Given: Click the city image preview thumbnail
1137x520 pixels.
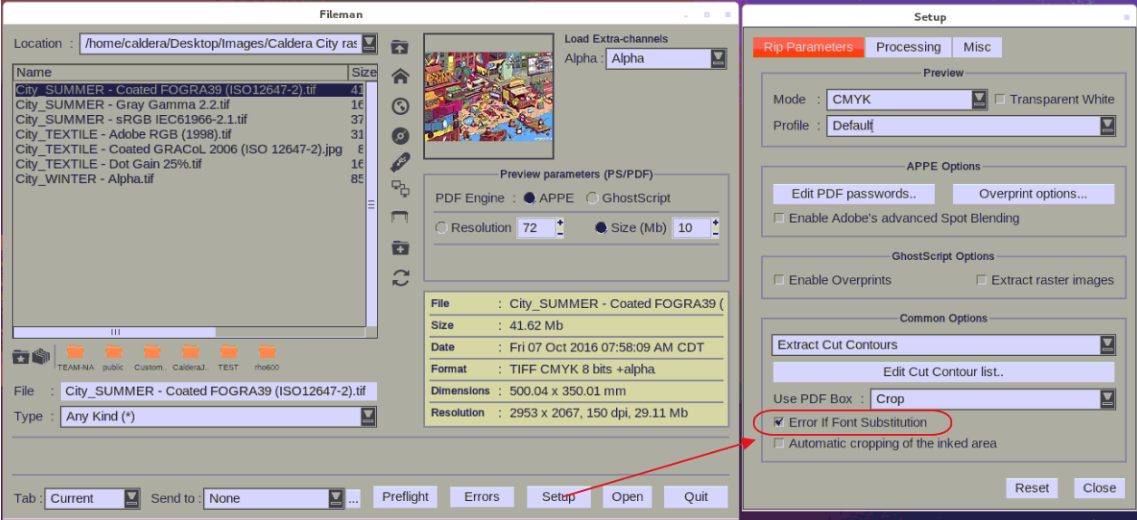Looking at the screenshot, I should 489,96.
